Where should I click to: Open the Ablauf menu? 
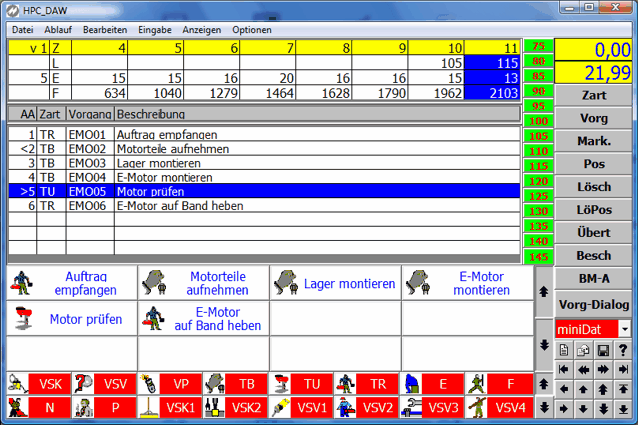(x=58, y=30)
